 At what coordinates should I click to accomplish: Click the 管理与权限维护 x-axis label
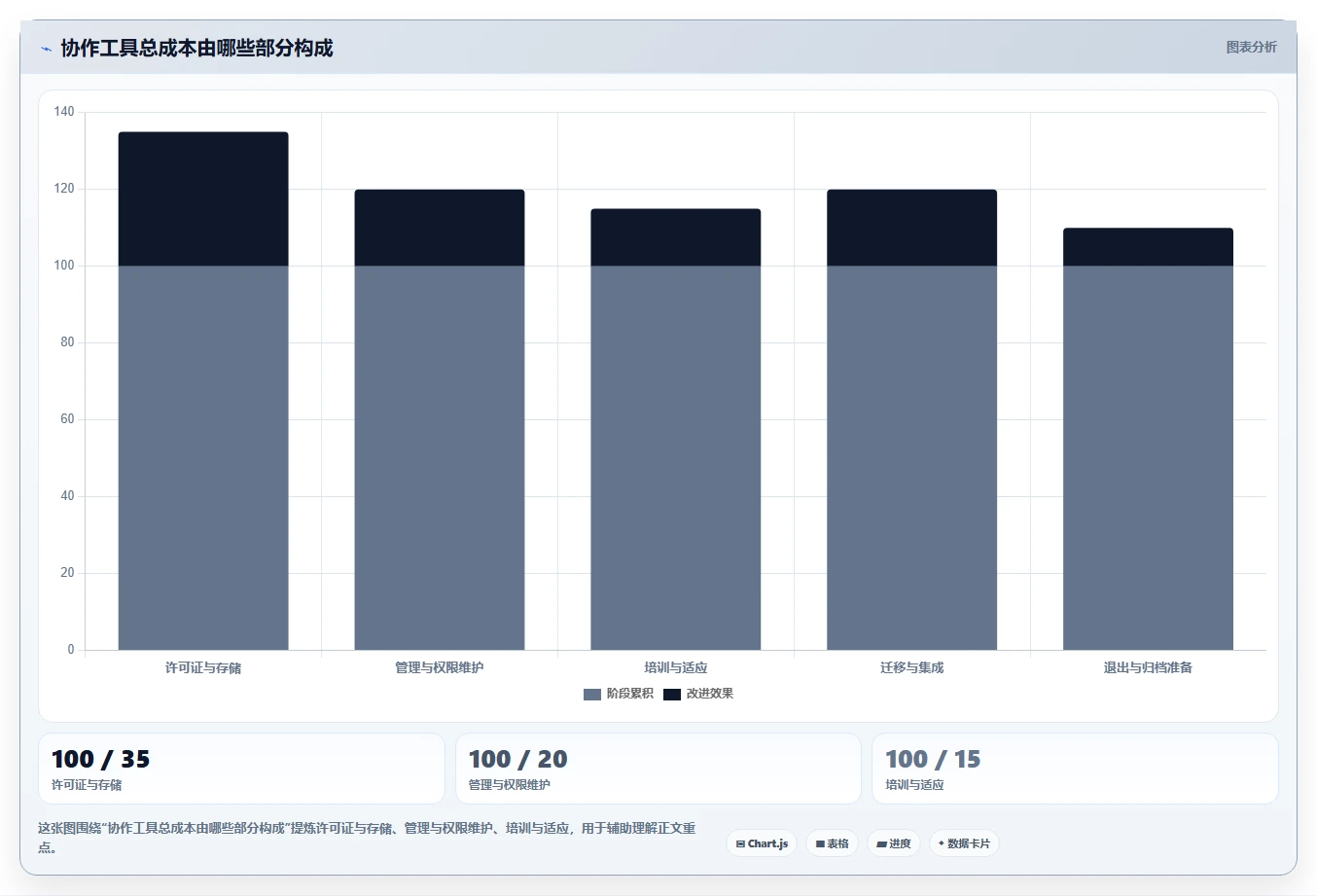[x=440, y=667]
